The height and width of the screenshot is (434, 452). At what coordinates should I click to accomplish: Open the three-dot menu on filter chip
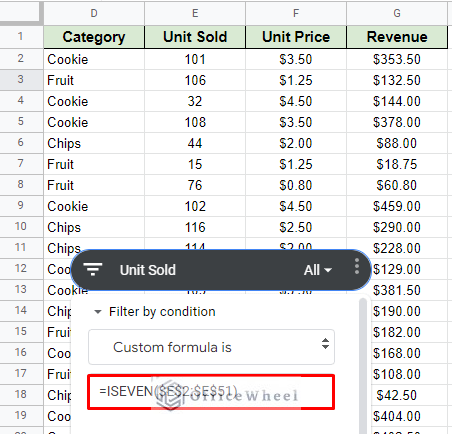coord(357,266)
